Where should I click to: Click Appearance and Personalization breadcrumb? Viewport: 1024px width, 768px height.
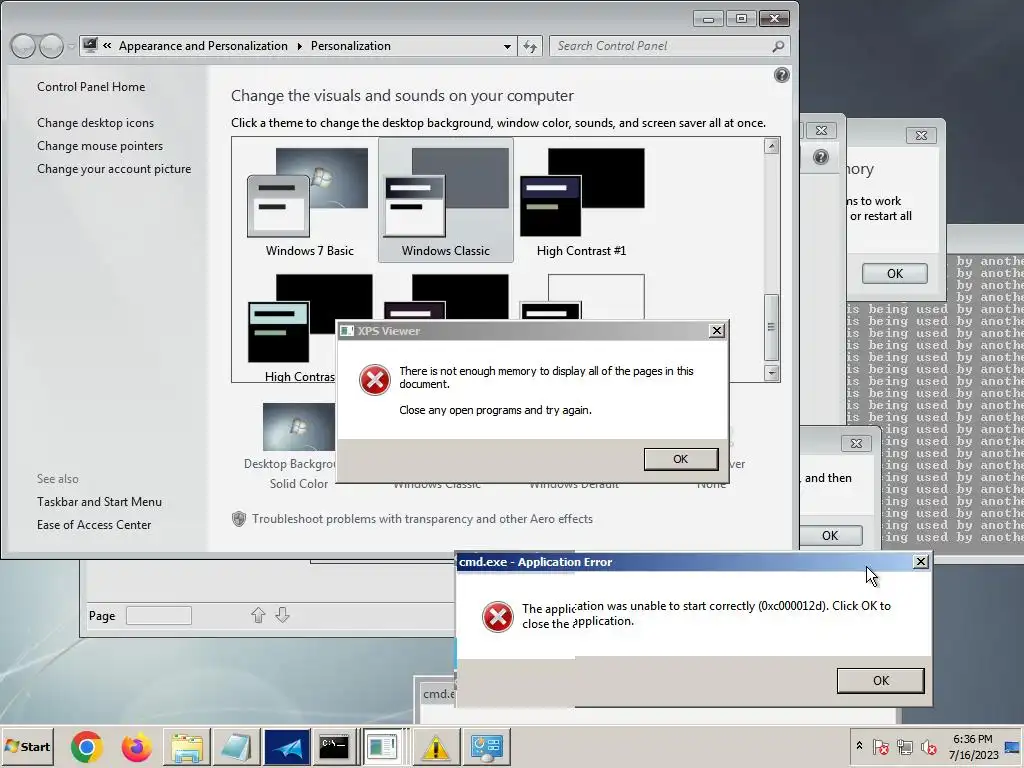203,46
